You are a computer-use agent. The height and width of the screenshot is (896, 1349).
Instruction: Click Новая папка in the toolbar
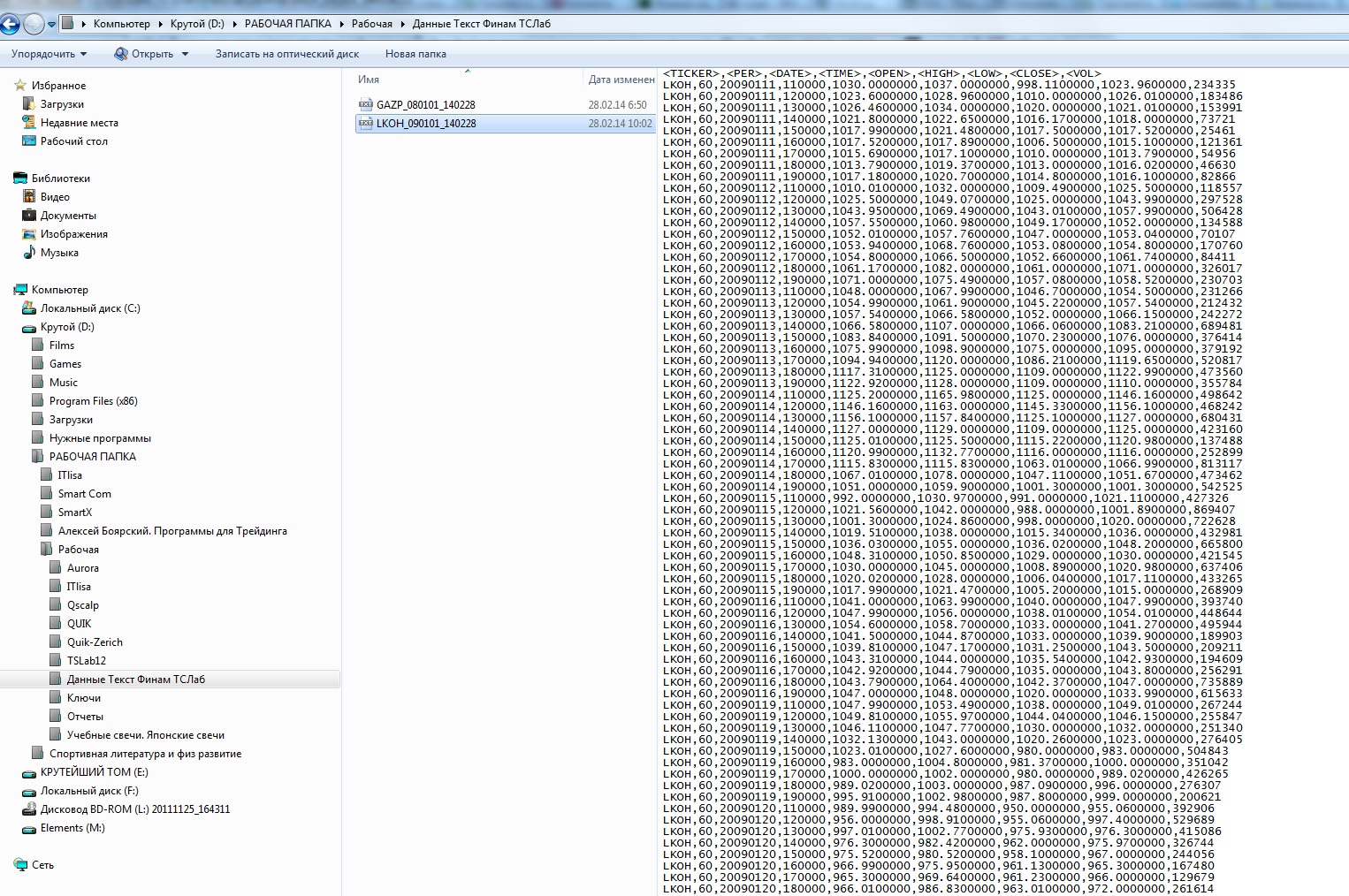tap(415, 54)
